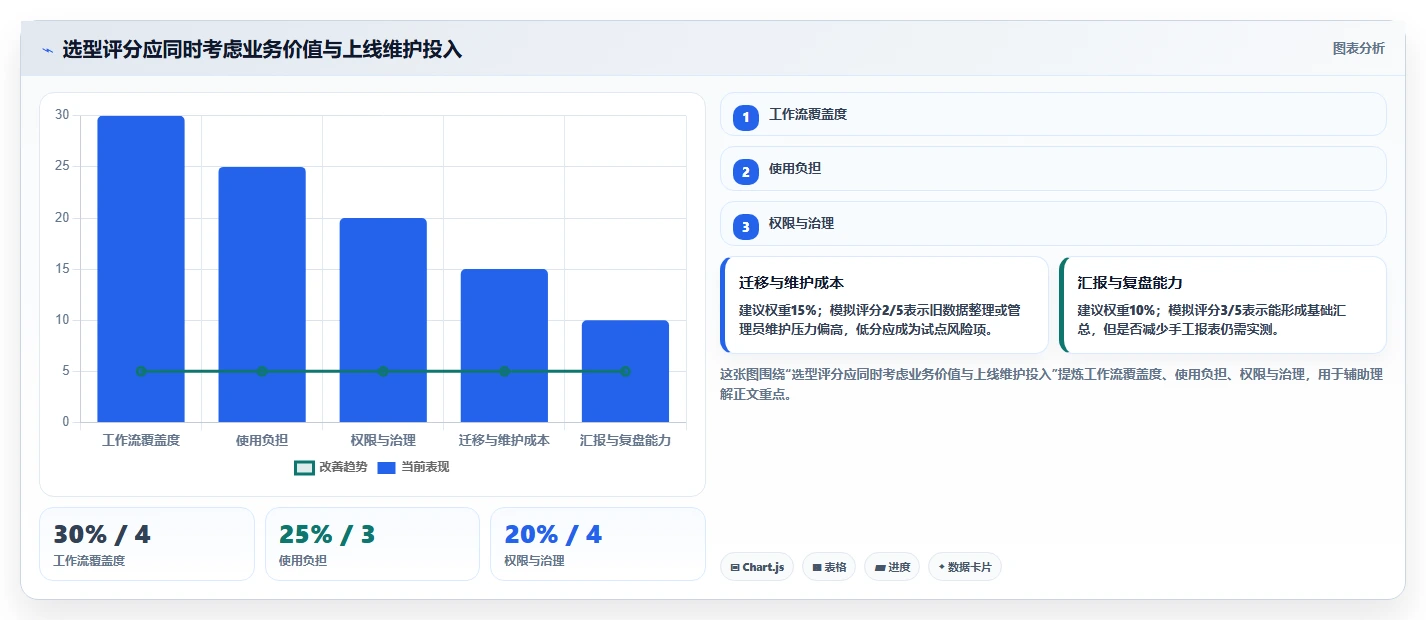This screenshot has width=1426, height=620.
Task: Click the icon inside Chart.js tag
Action: (735, 568)
